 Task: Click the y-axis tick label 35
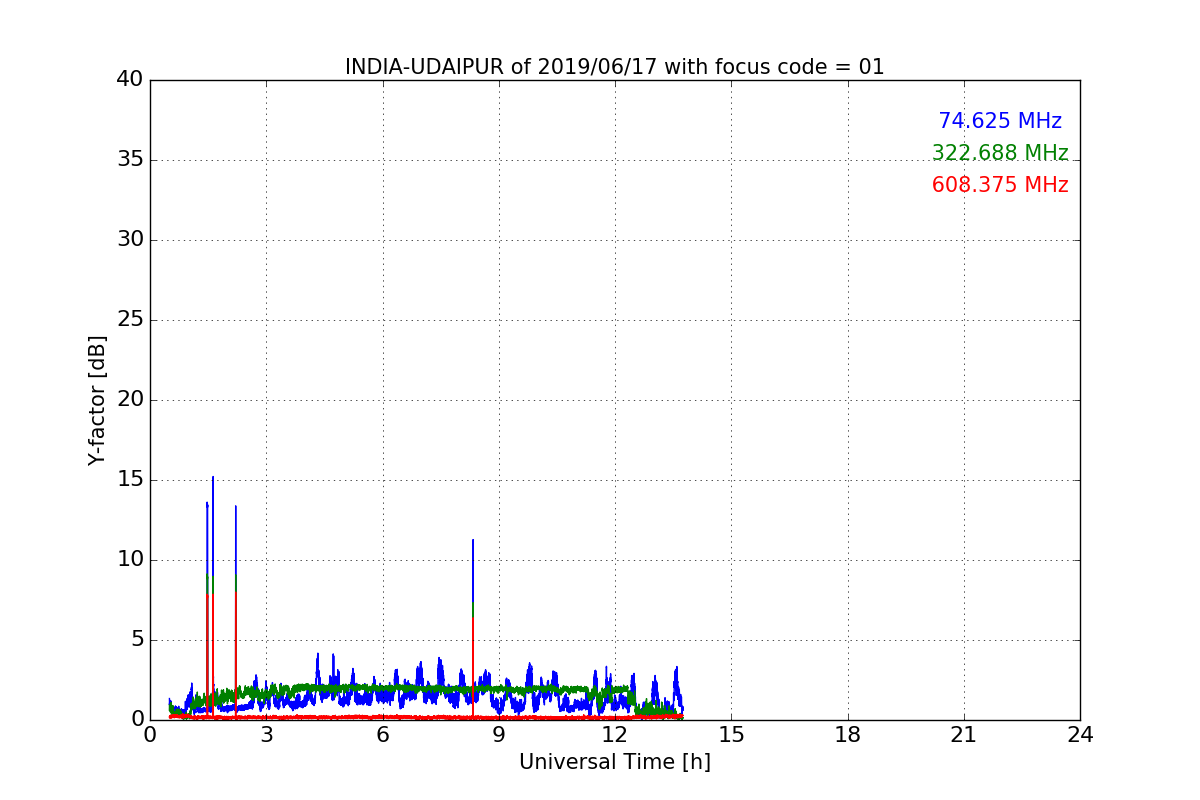pyautogui.click(x=129, y=160)
